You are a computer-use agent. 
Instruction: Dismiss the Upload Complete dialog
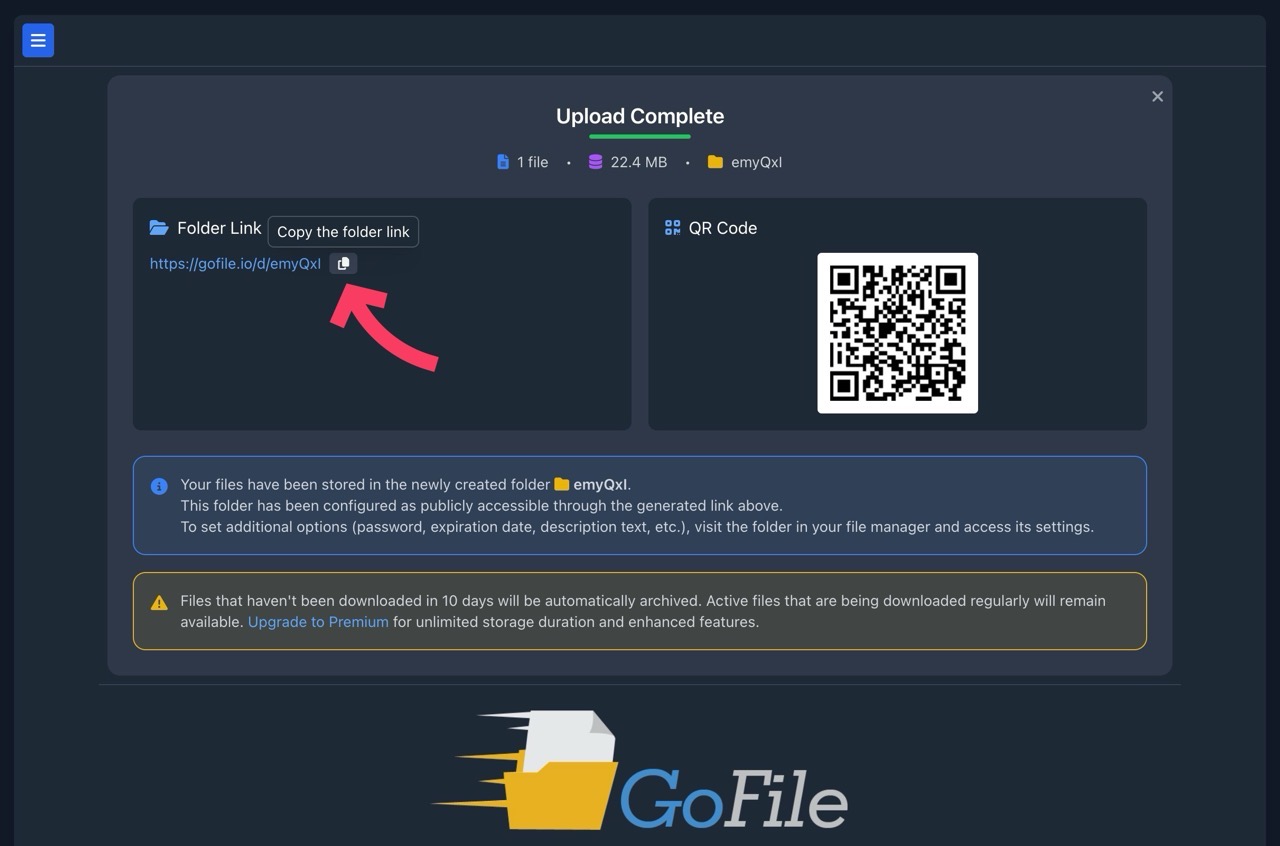pyautogui.click(x=1157, y=96)
